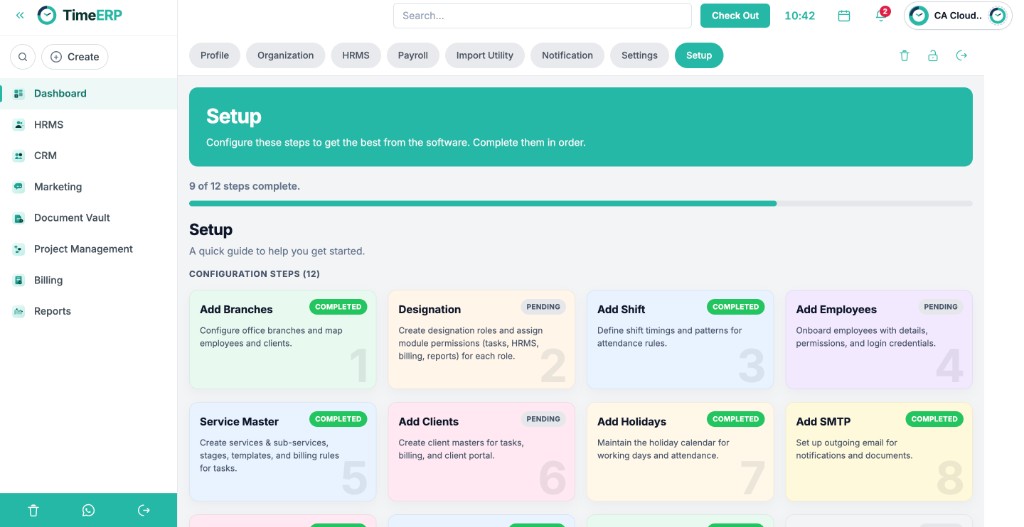This screenshot has height=527, width=1024.
Task: Collapse the sidebar with double-chevron icon
Action: point(20,15)
